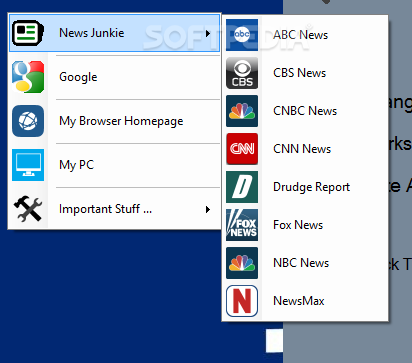
Task: Choose CBS News from the submenu
Action: 305,73
